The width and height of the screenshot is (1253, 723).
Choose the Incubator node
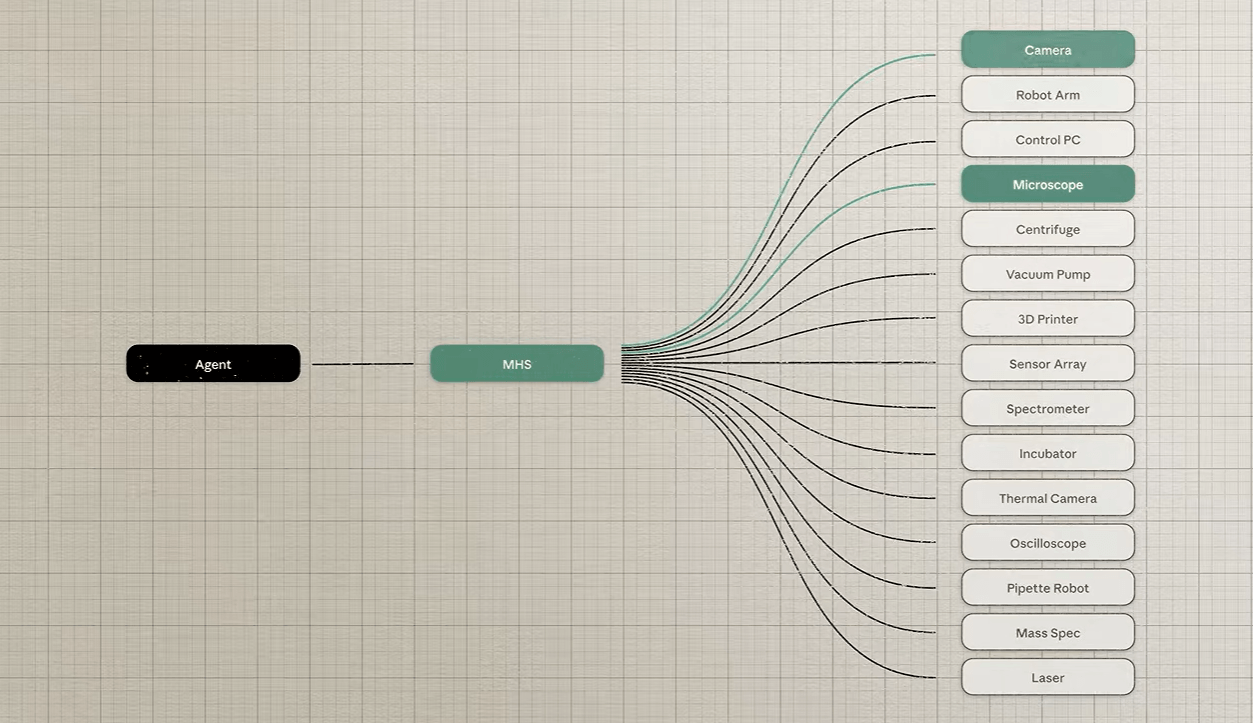(1048, 453)
